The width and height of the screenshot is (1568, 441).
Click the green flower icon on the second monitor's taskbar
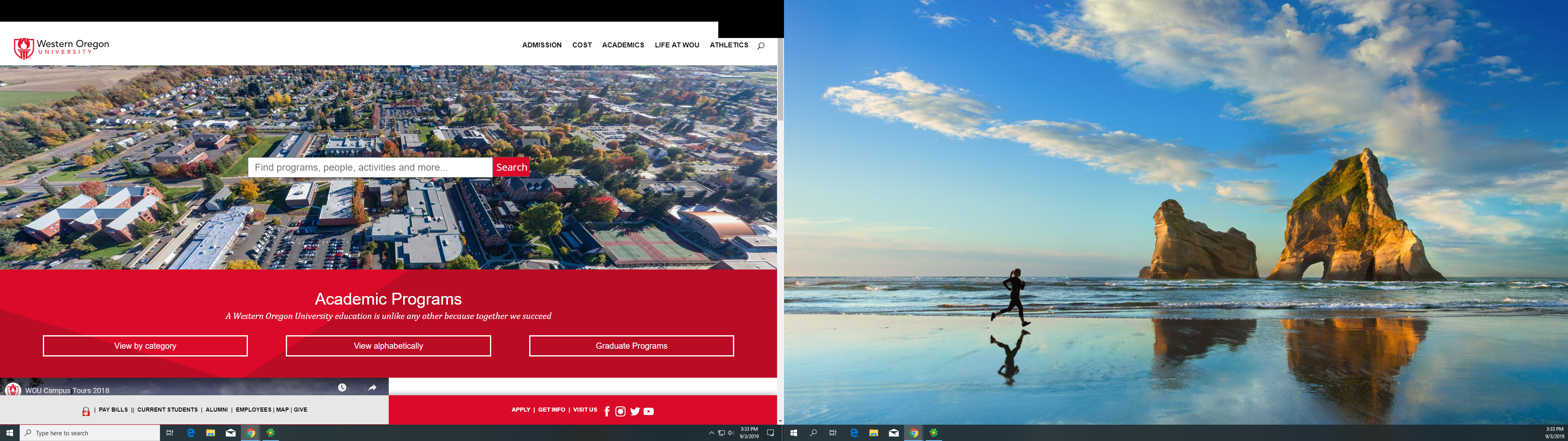coord(934,433)
